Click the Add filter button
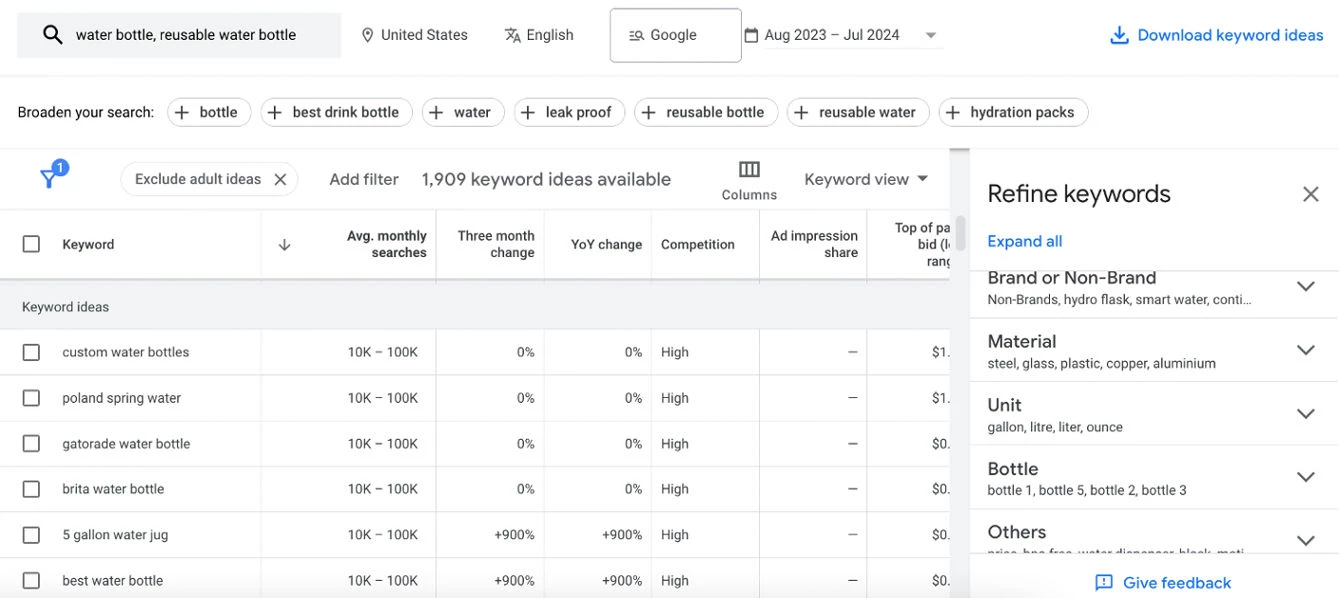Viewport: 1339px width, 598px height. (364, 179)
